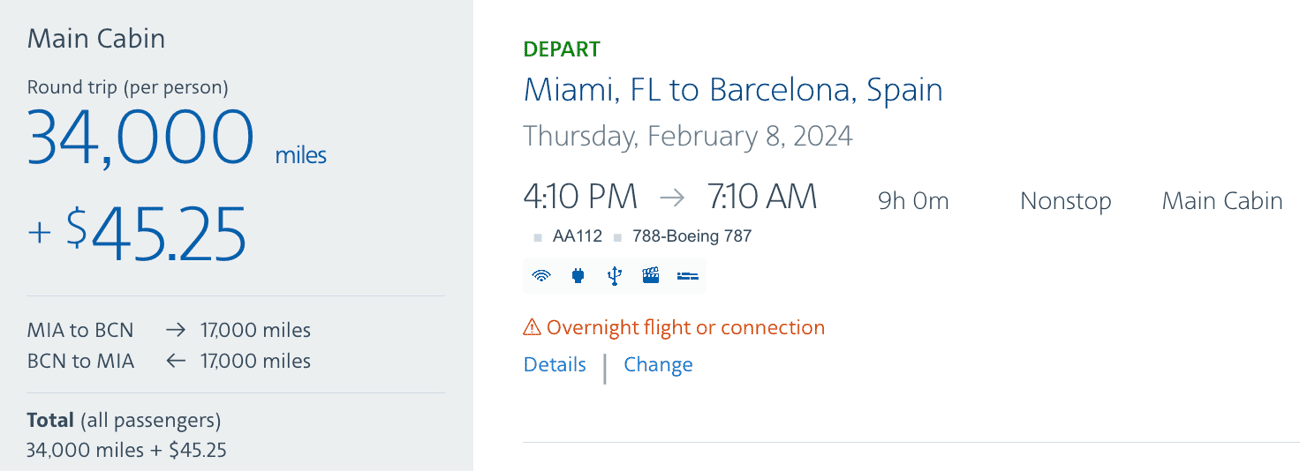This screenshot has width=1300, height=471.
Task: Click the Overnight flight or connection warning text
Action: tap(686, 327)
